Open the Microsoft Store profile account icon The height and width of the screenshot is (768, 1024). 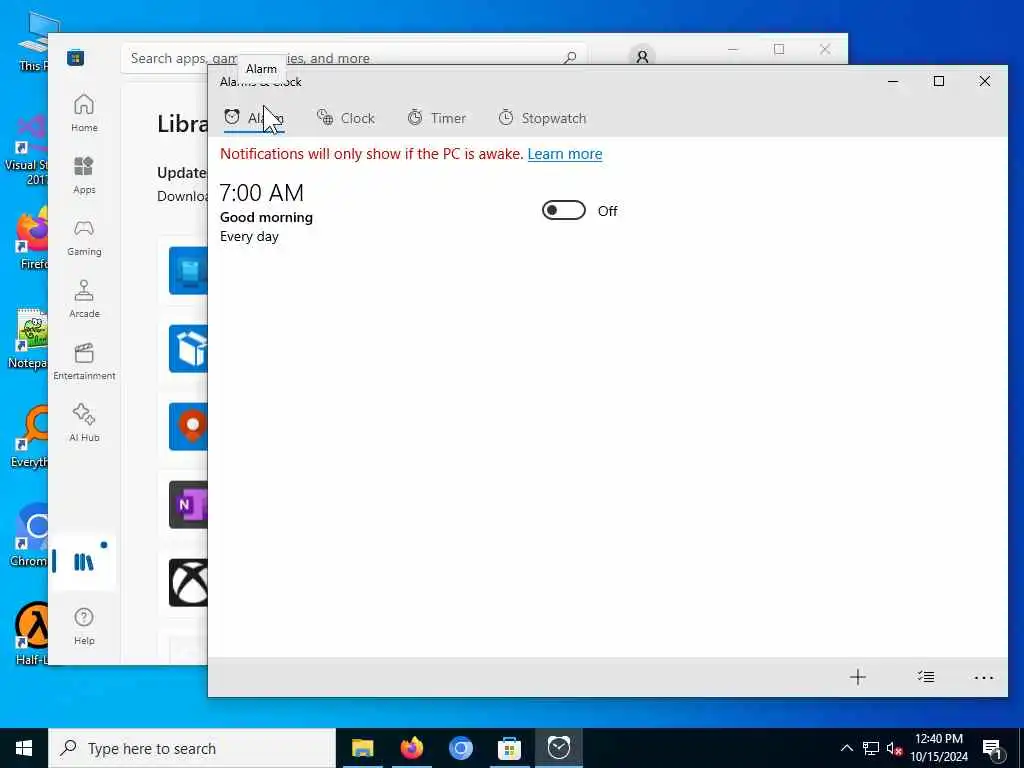[642, 57]
